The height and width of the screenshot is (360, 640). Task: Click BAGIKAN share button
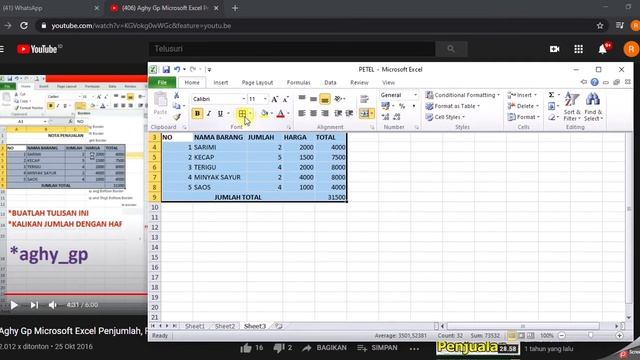pyautogui.click(x=325, y=348)
